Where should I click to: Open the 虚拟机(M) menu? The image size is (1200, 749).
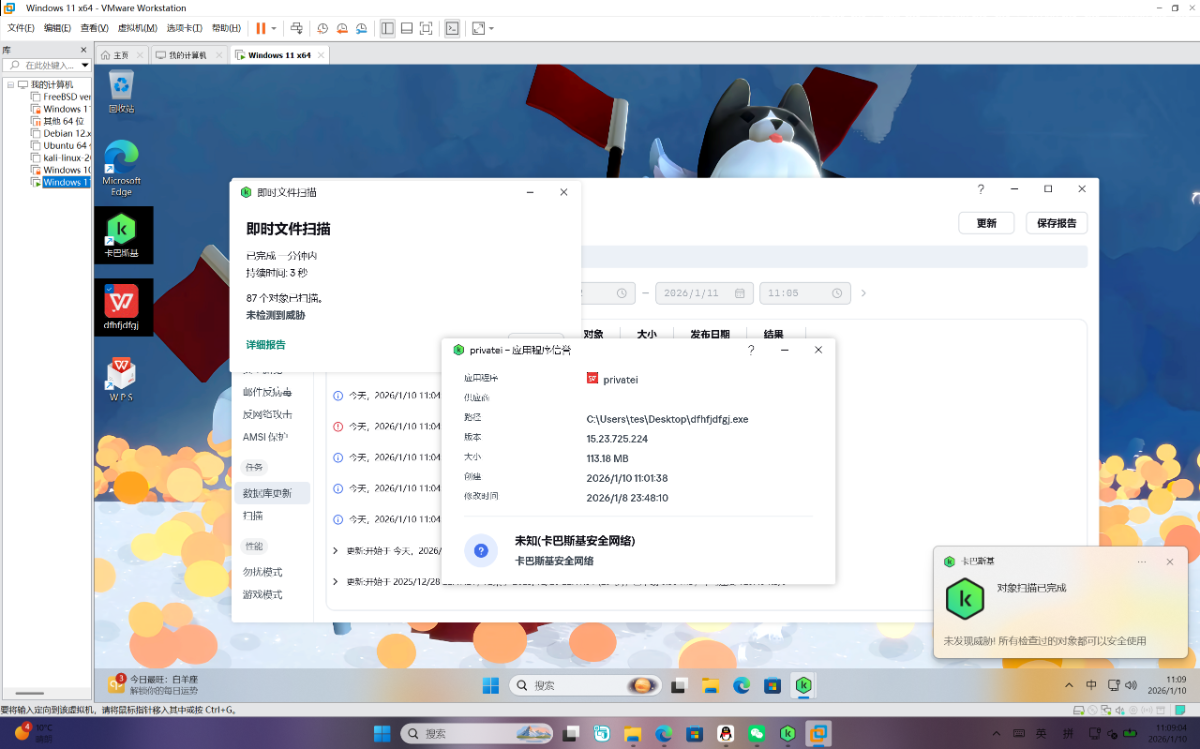[139, 28]
